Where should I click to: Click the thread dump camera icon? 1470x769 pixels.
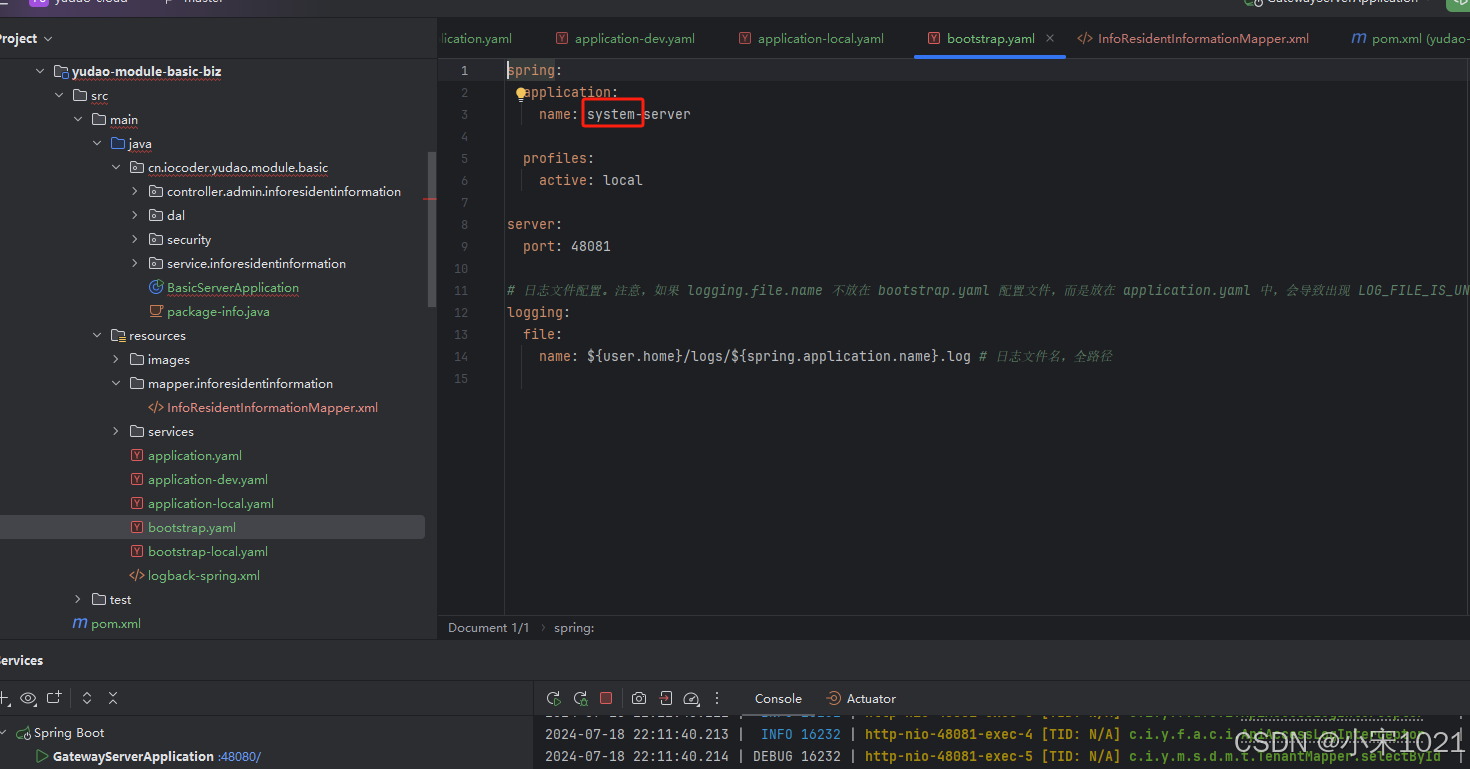coord(639,698)
